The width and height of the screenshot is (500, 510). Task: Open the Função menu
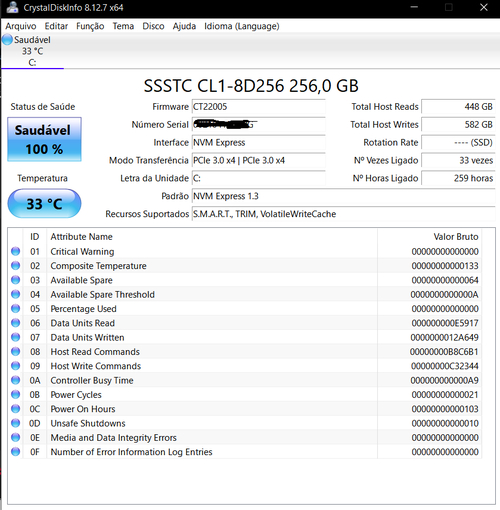point(90,26)
